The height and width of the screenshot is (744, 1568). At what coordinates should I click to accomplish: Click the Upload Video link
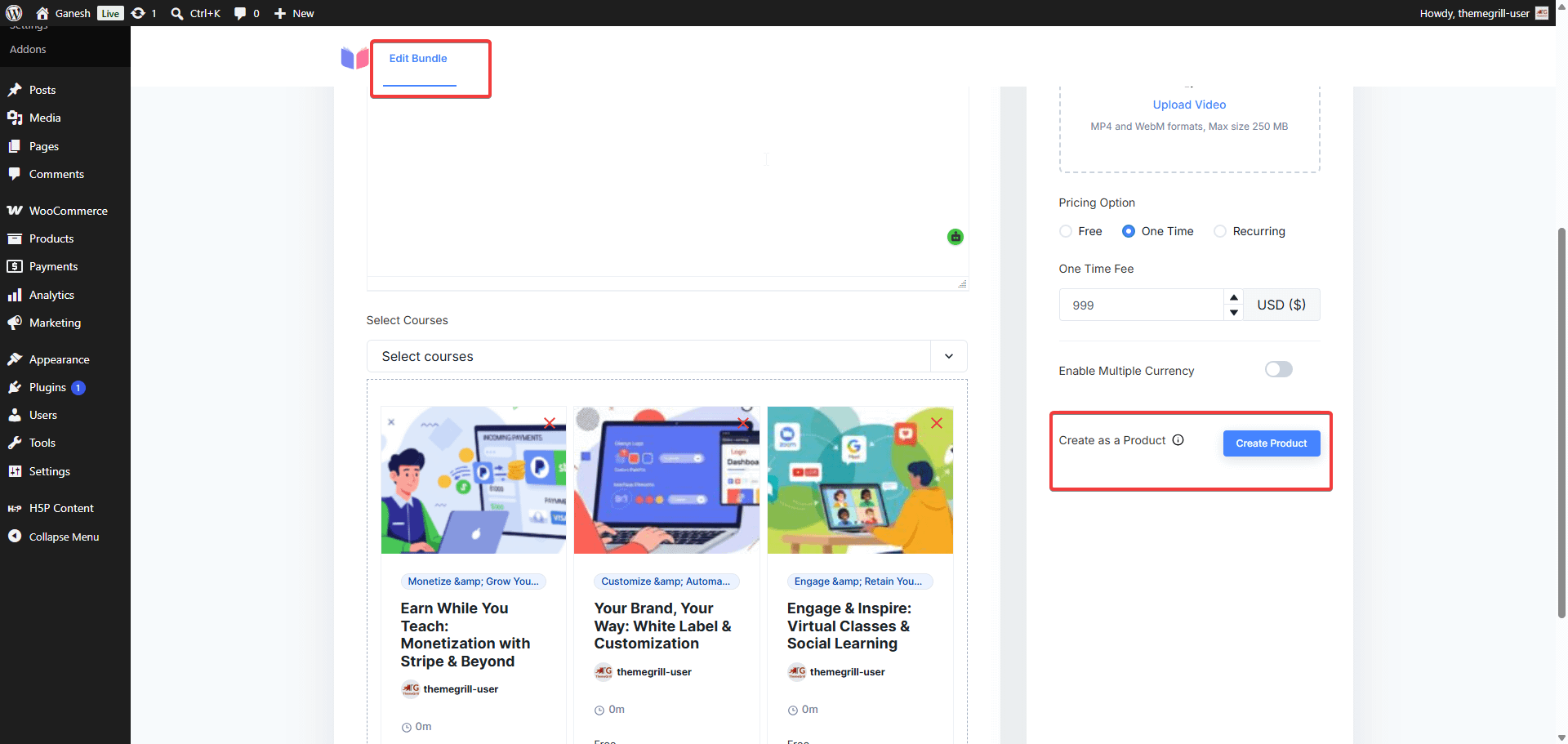pos(1189,105)
